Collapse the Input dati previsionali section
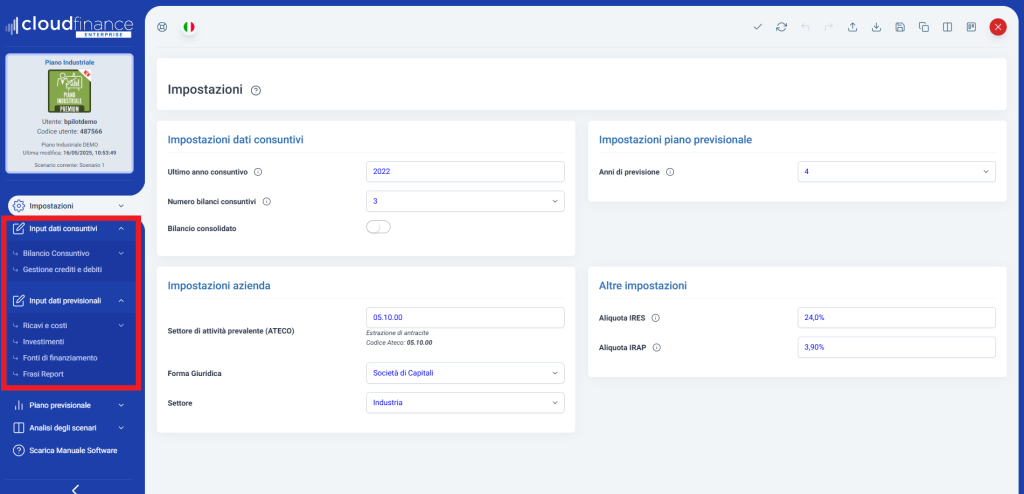 tap(121, 301)
